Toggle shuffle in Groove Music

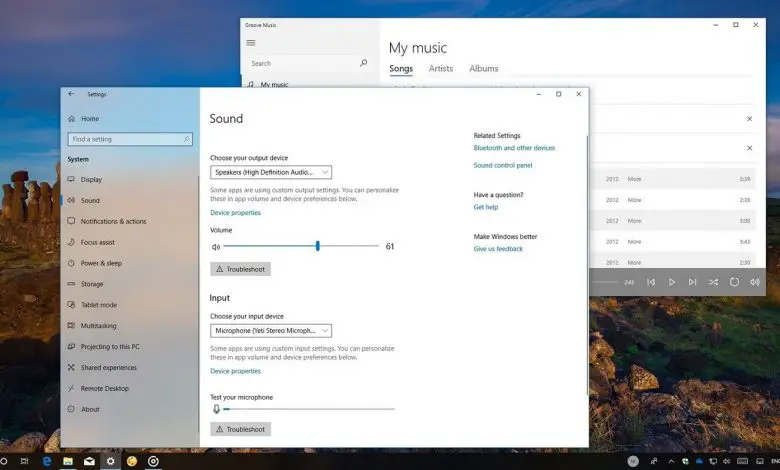(713, 282)
